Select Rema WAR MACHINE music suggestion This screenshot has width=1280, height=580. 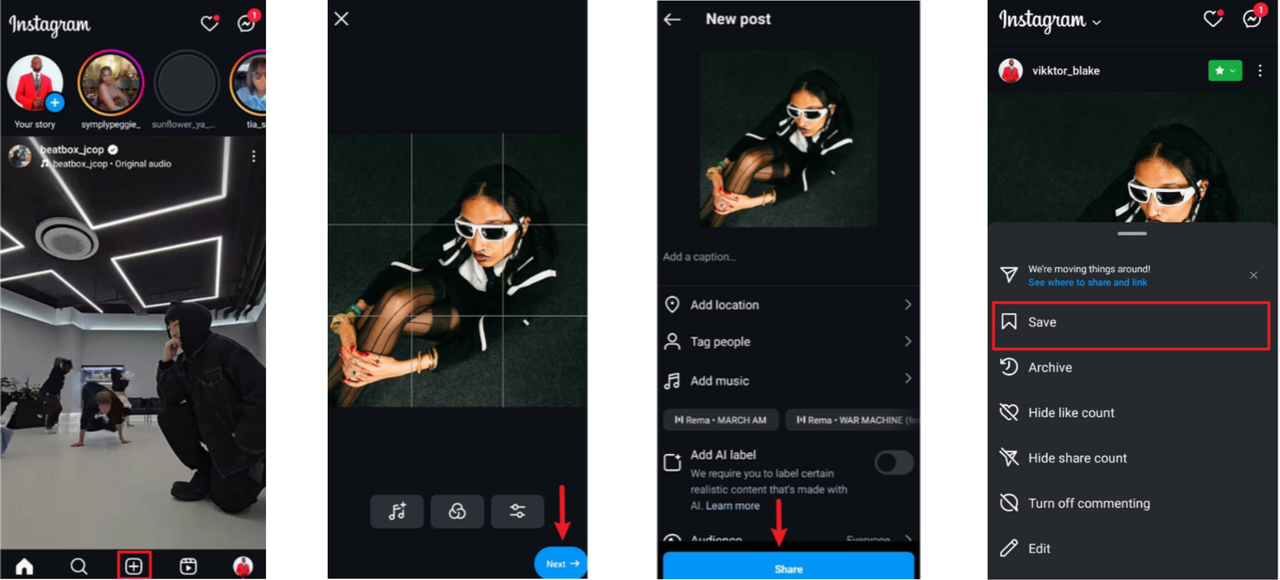(x=852, y=420)
